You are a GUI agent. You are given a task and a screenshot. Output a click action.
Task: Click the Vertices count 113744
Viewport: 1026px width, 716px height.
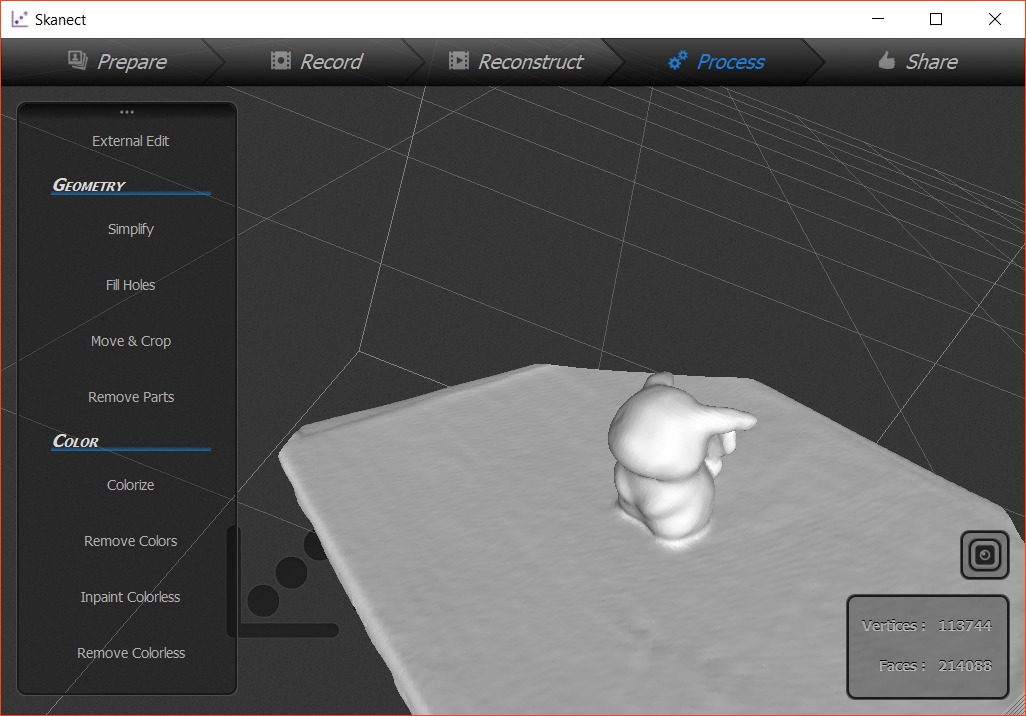pyautogui.click(x=964, y=626)
